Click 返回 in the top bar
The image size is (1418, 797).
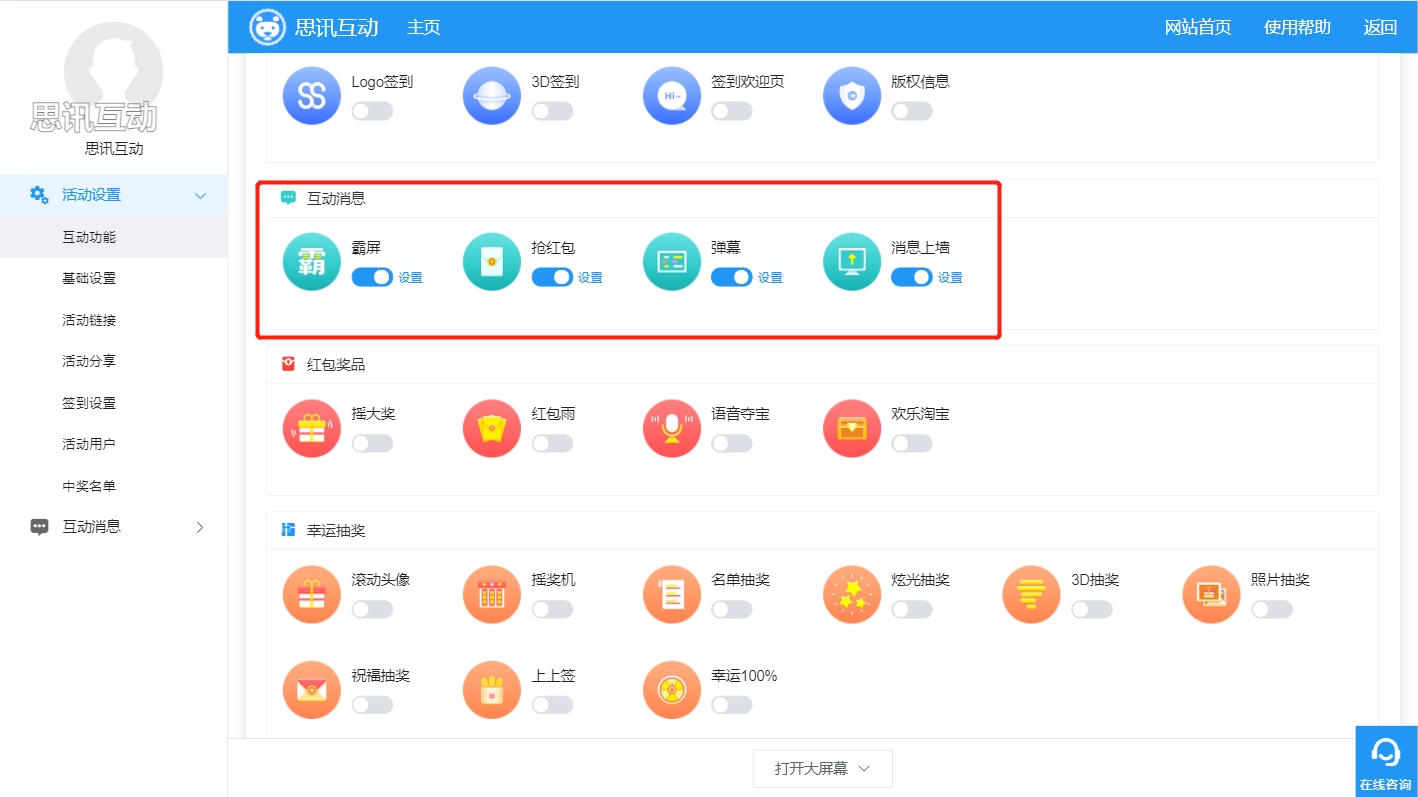pos(1380,27)
